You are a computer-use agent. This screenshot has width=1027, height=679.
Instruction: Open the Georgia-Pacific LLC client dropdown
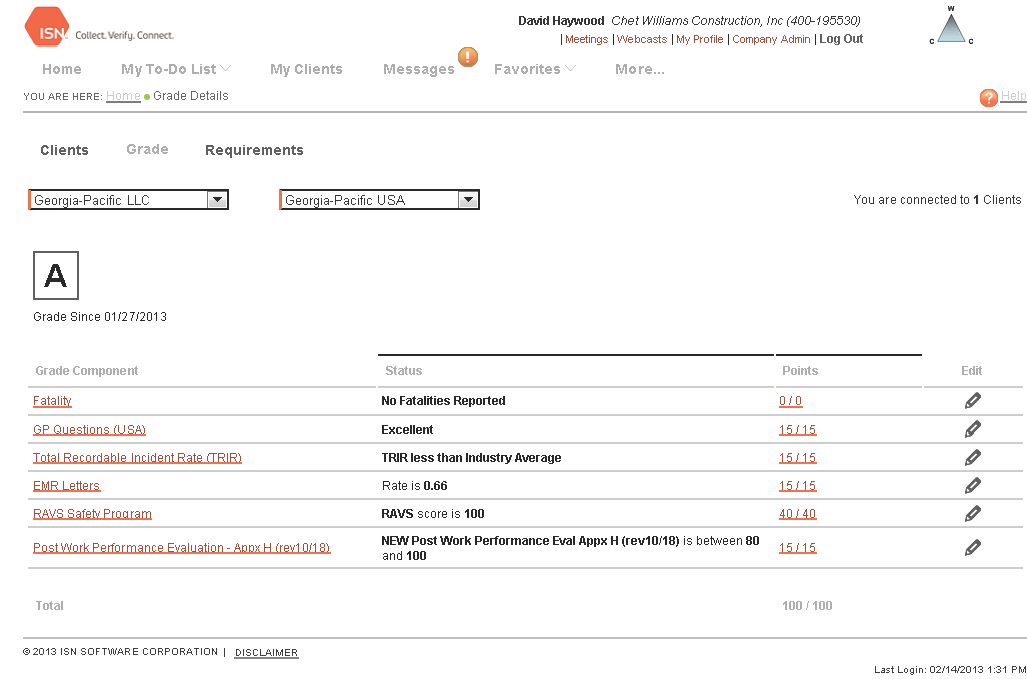tap(128, 200)
